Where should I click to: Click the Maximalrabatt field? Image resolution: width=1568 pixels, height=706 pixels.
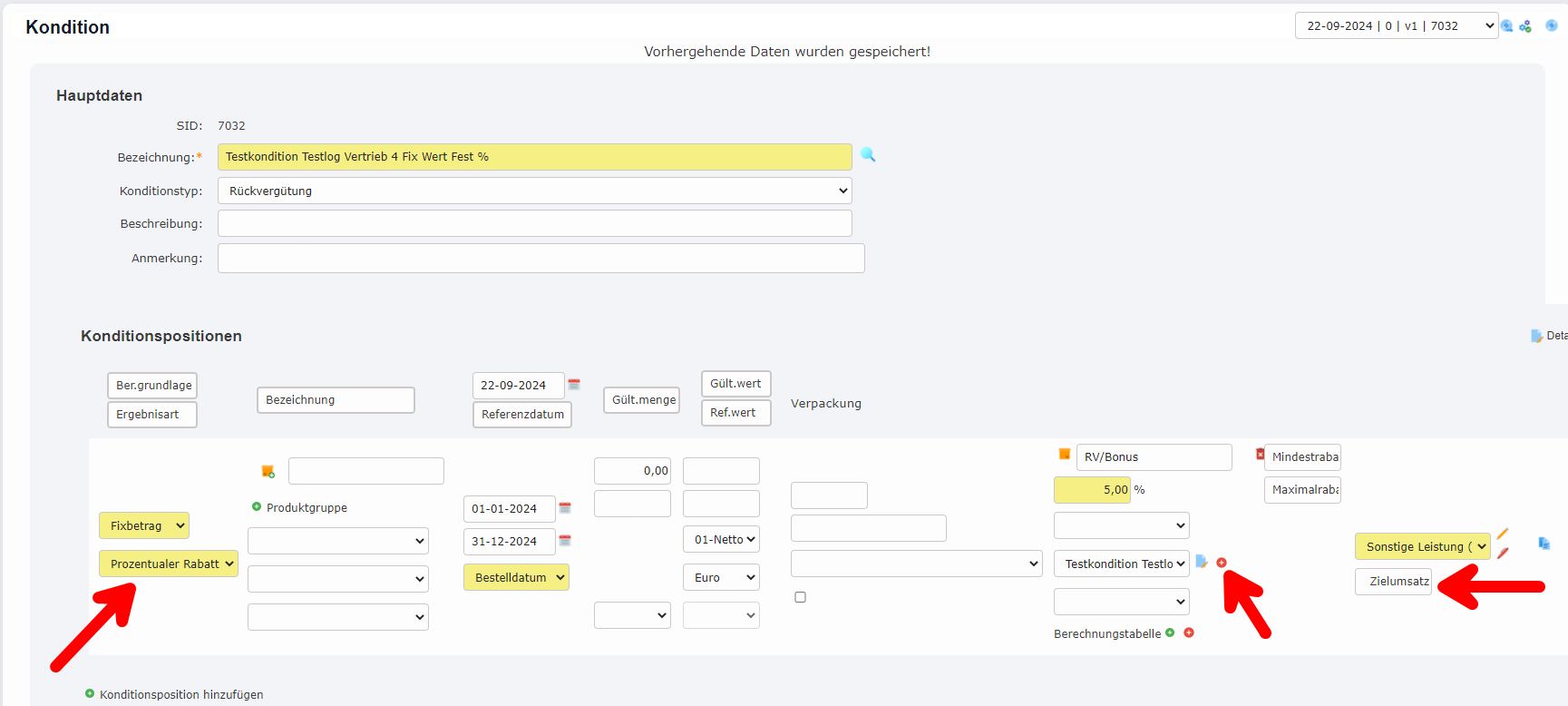point(1302,490)
